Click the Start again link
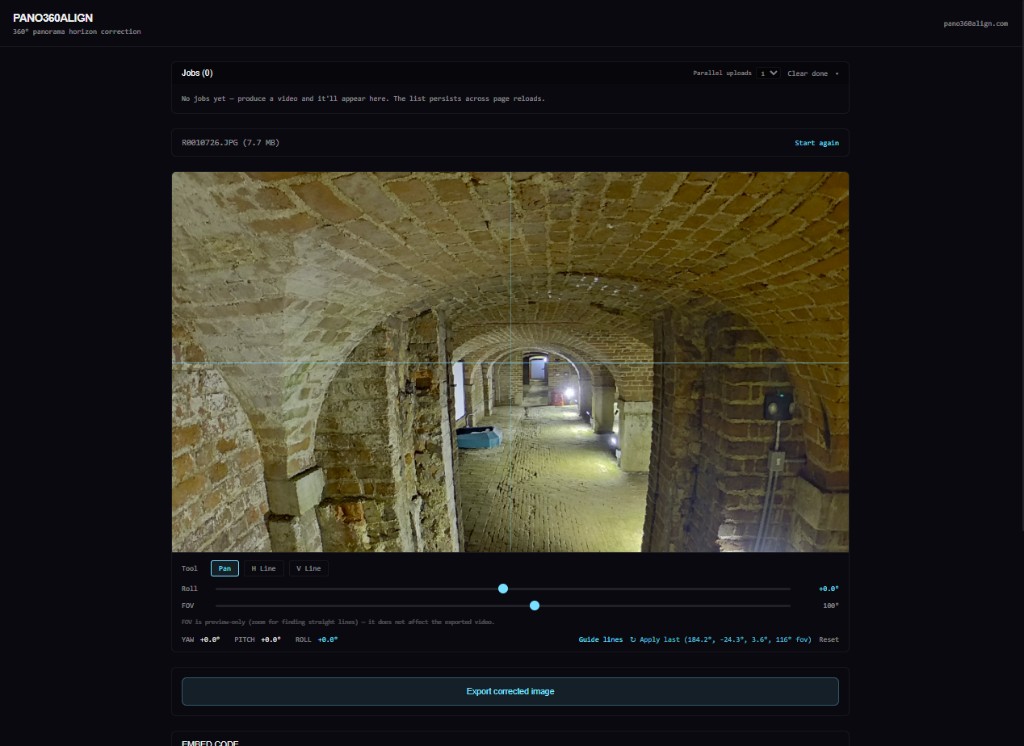 (816, 143)
